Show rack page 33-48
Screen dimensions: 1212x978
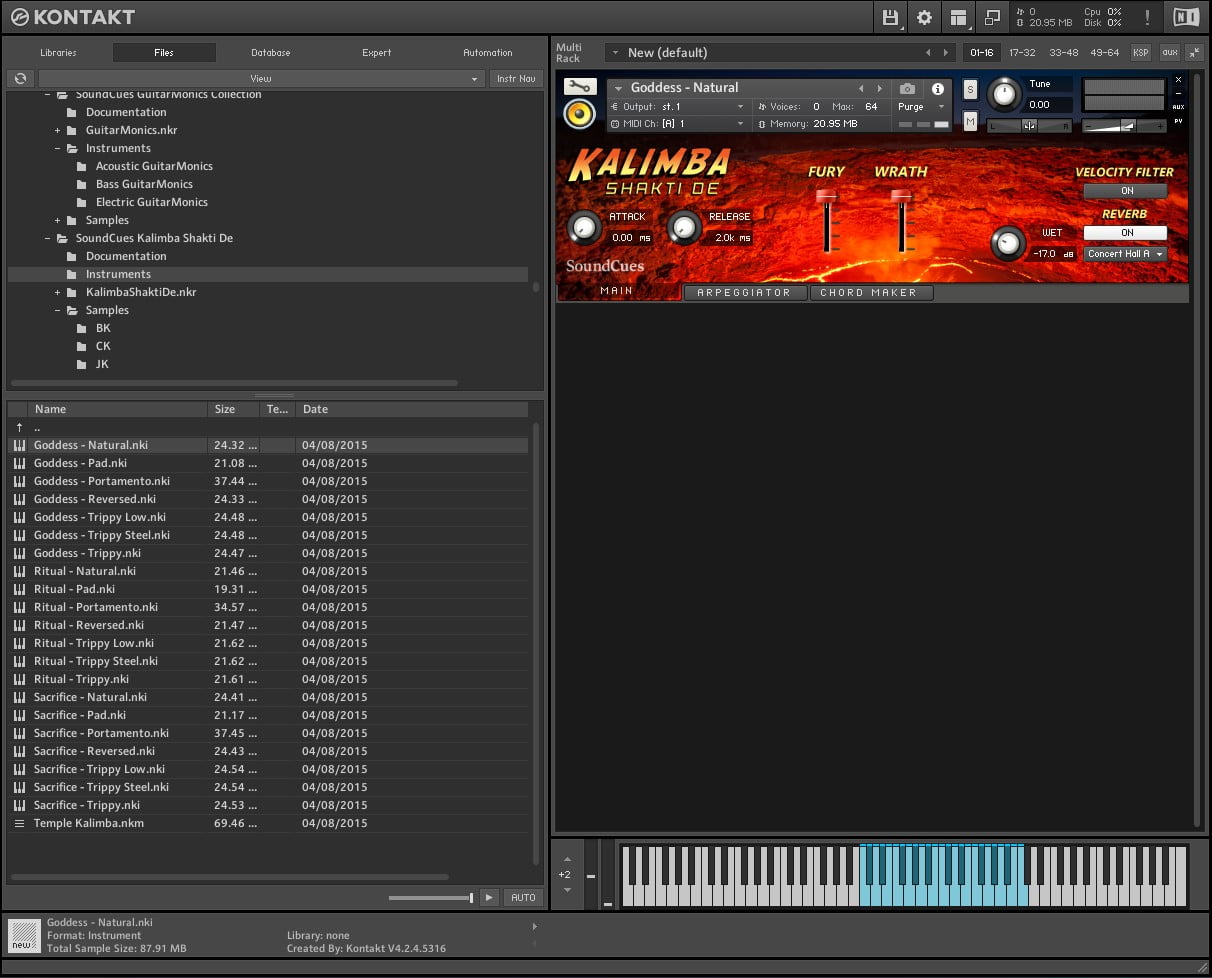(x=1063, y=52)
